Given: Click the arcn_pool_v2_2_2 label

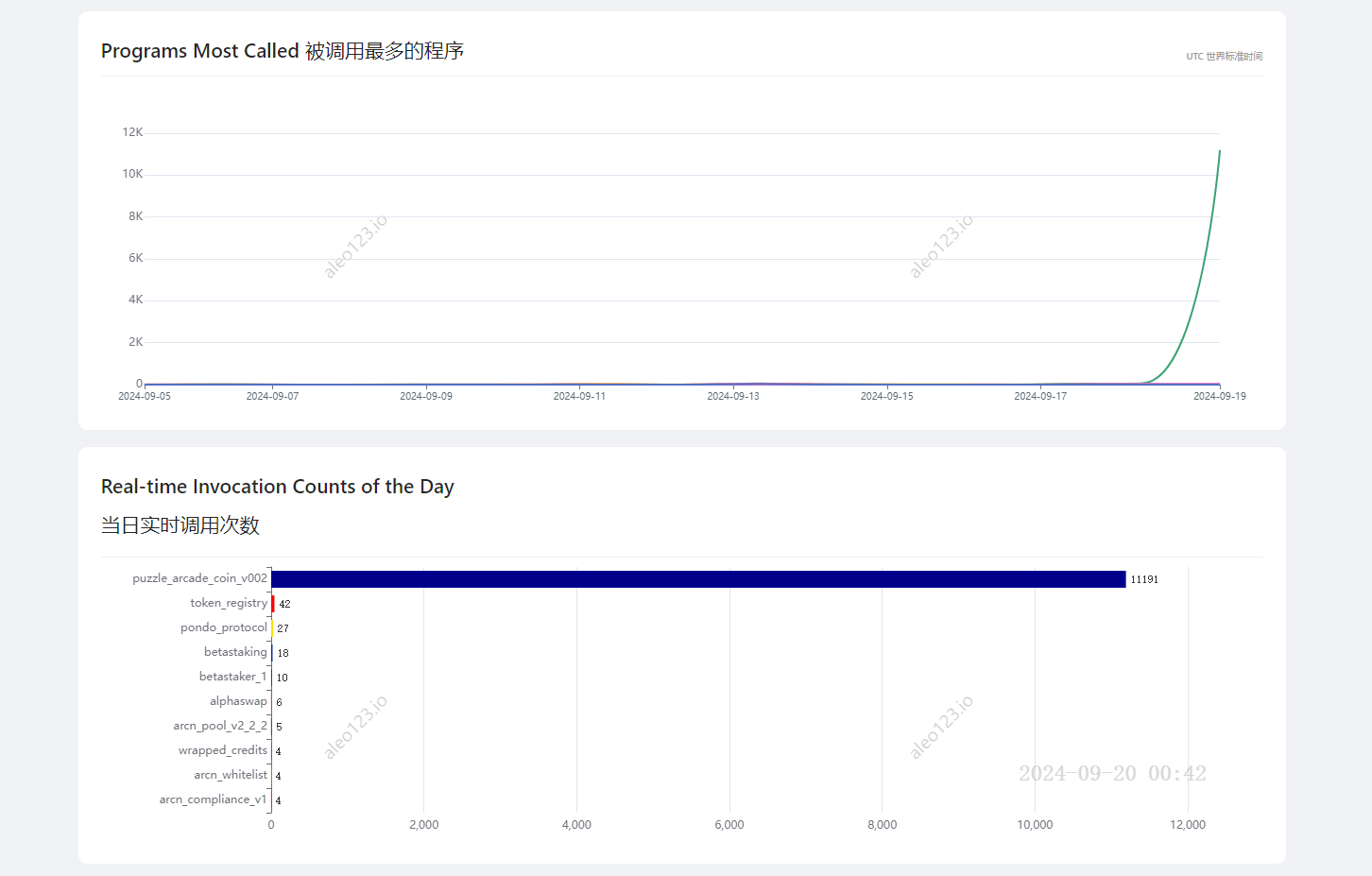Looking at the screenshot, I should [x=220, y=726].
